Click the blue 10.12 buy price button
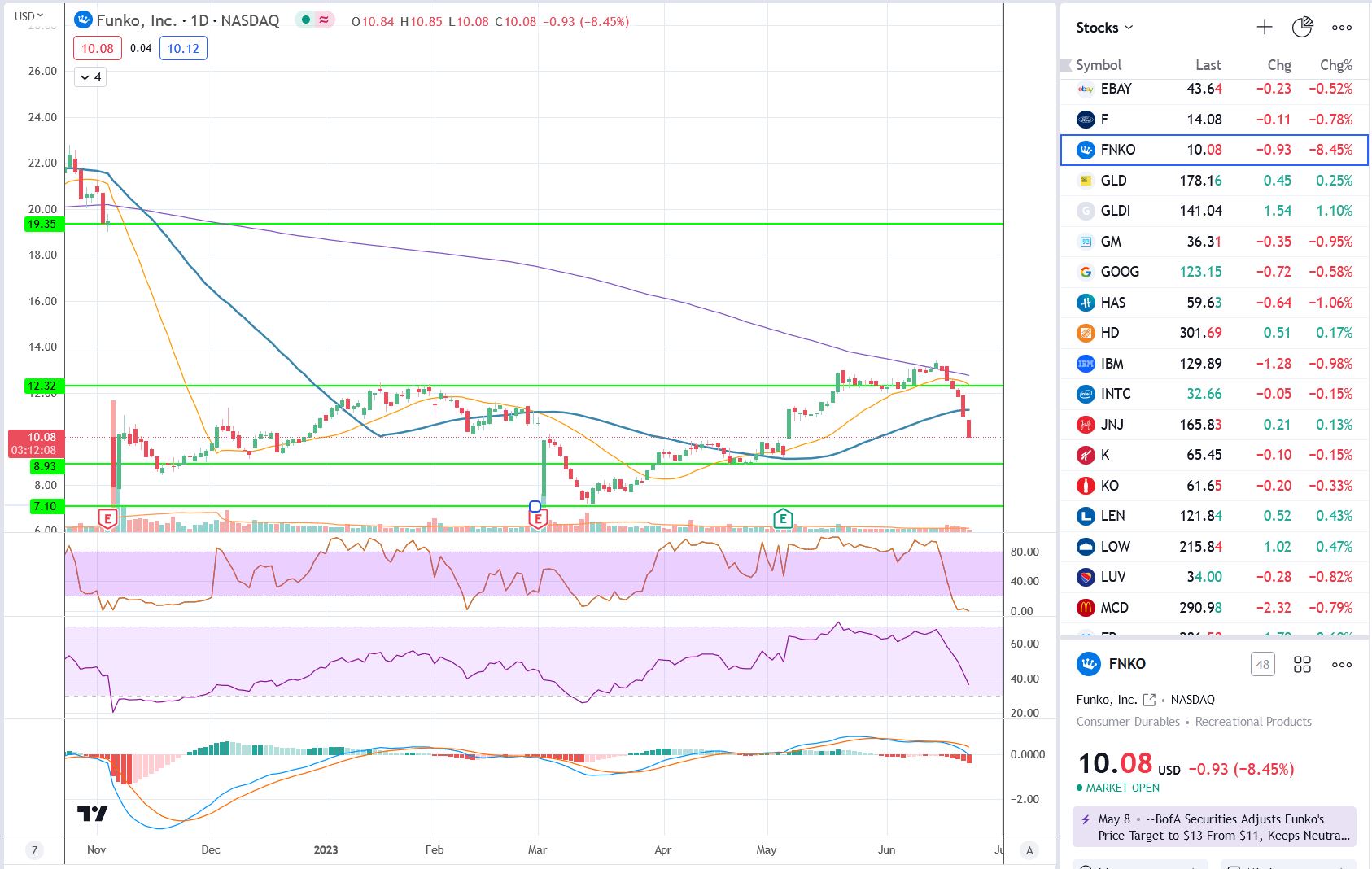The height and width of the screenshot is (869, 1372). [183, 48]
